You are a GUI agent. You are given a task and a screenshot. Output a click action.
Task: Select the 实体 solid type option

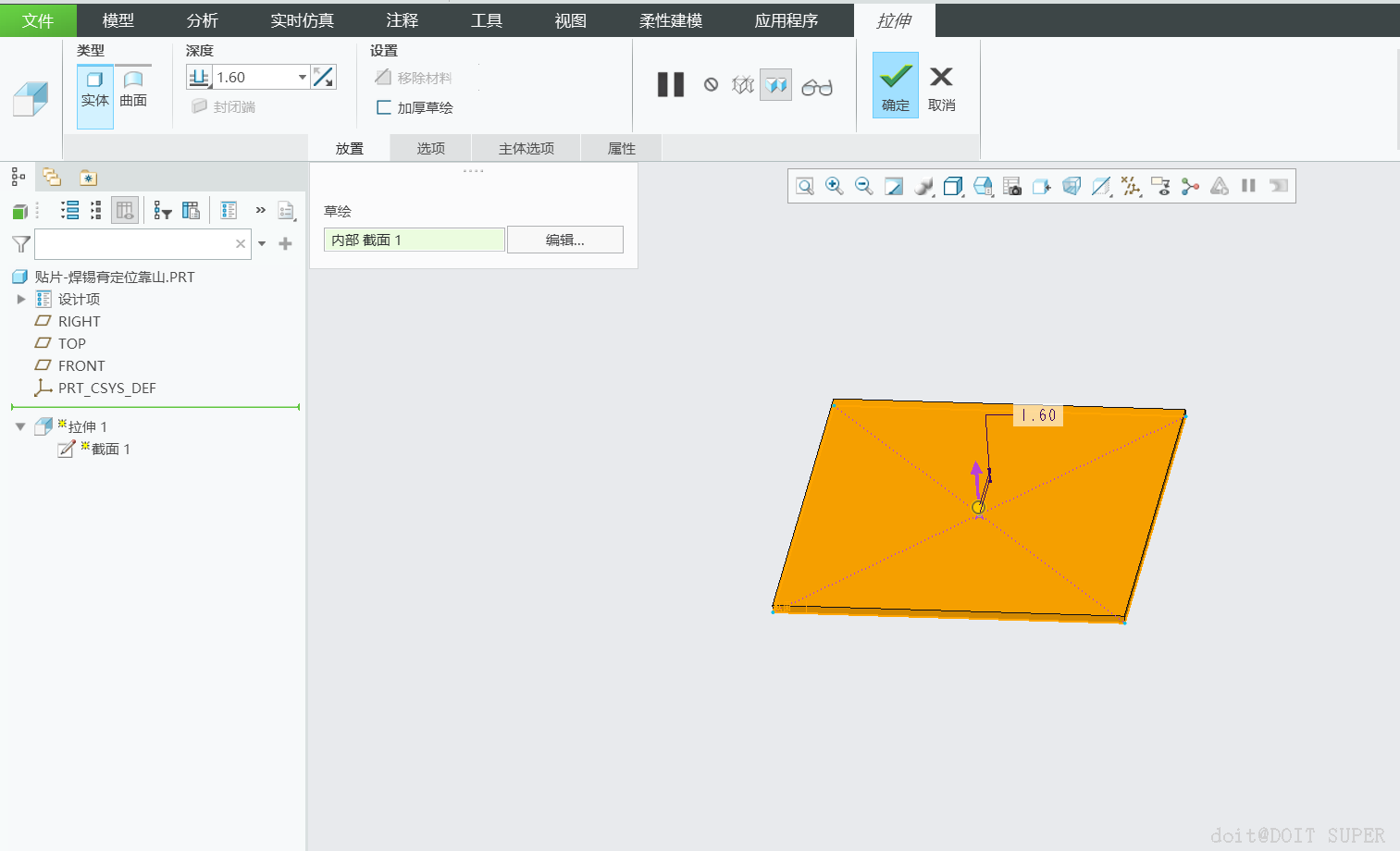tap(94, 90)
